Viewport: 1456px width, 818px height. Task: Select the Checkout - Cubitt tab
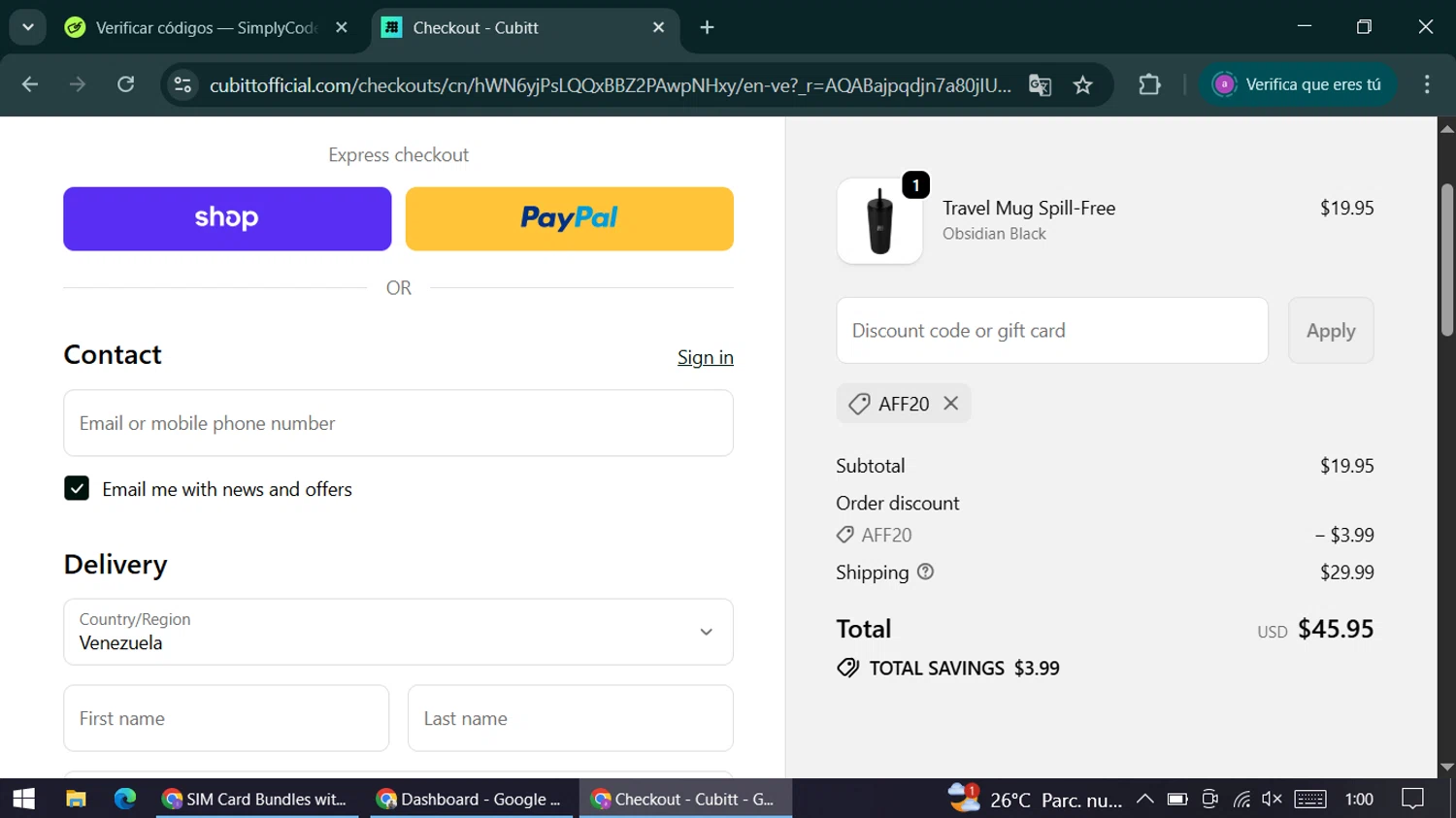pos(522,27)
